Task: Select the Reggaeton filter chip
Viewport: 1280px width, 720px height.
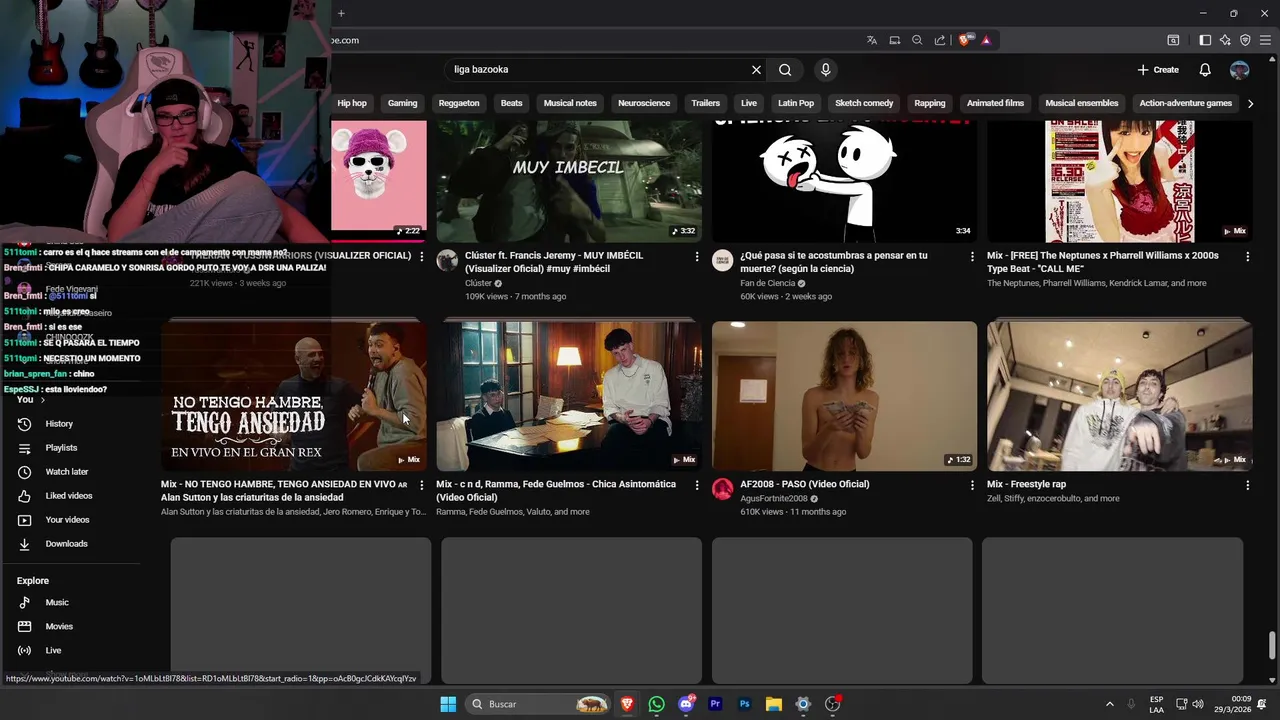Action: [x=459, y=103]
